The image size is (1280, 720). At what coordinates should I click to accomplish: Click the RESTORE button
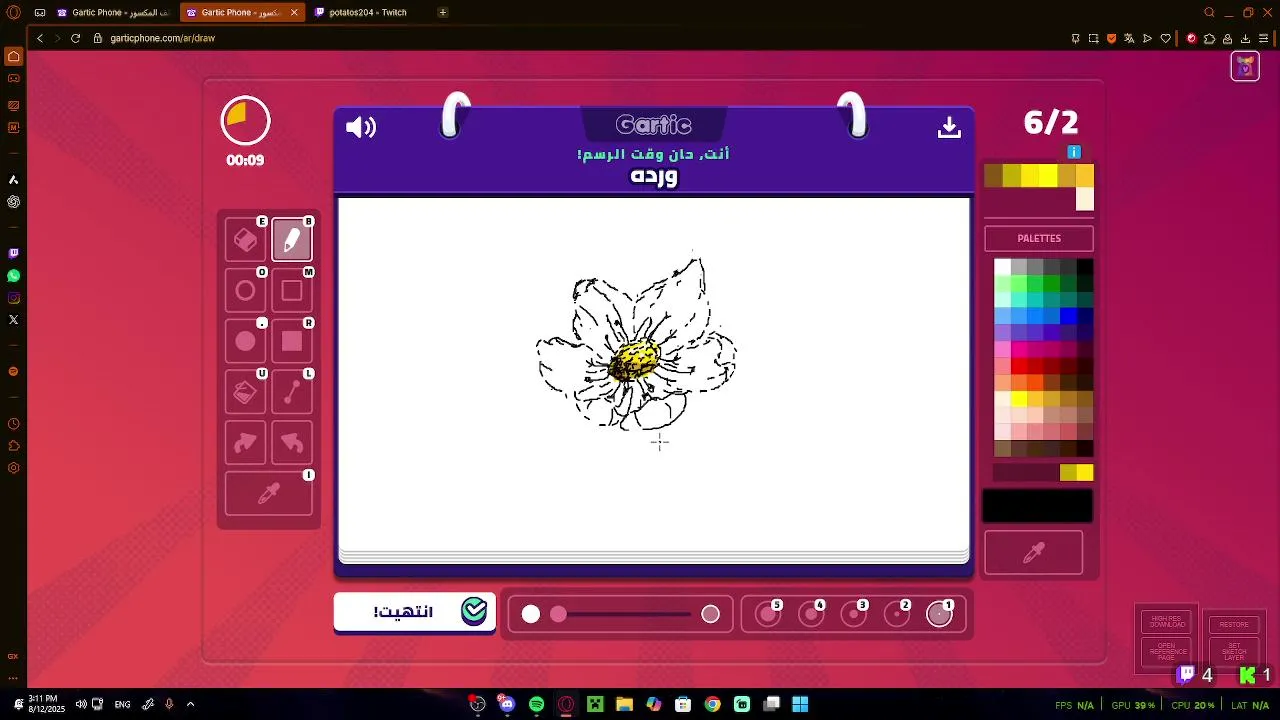(x=1234, y=624)
